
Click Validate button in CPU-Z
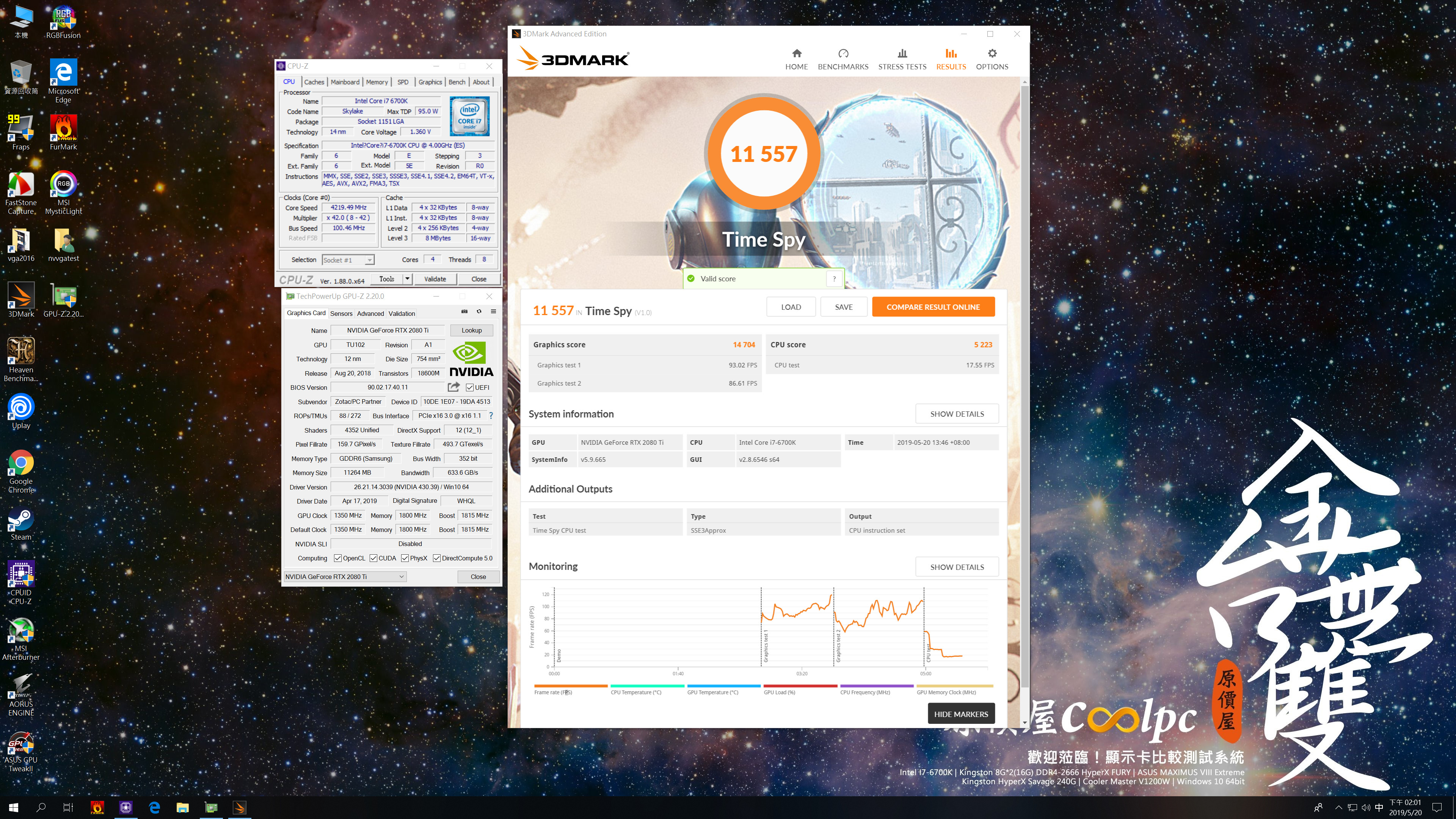[435, 279]
